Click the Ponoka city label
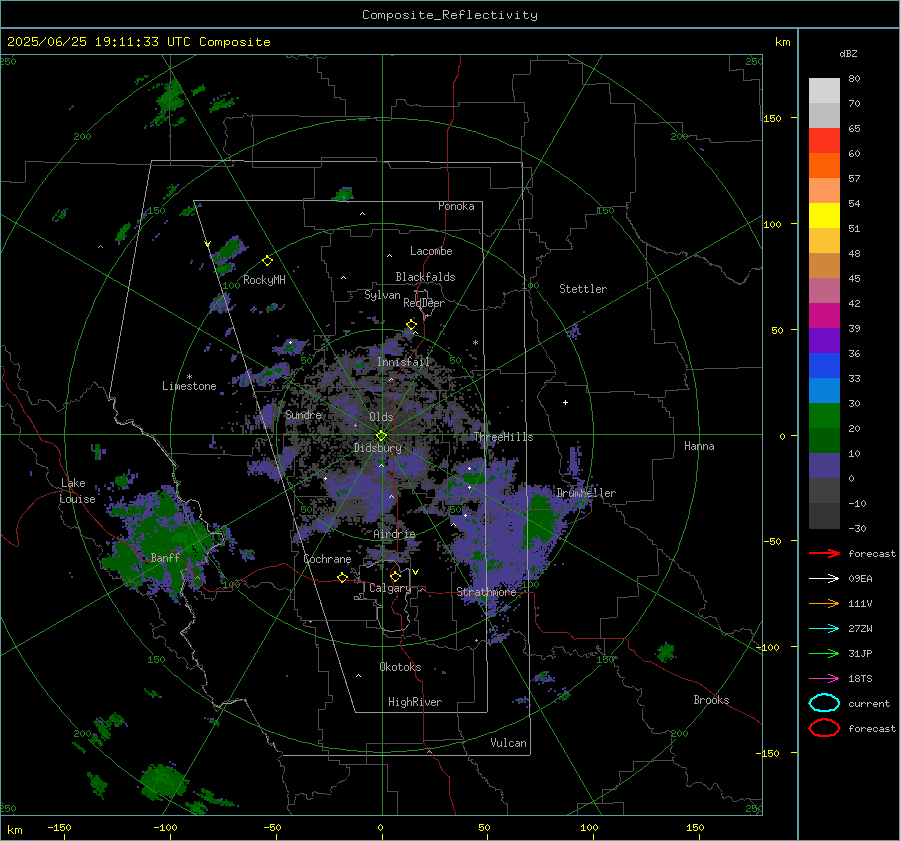This screenshot has width=900, height=841. pos(456,206)
